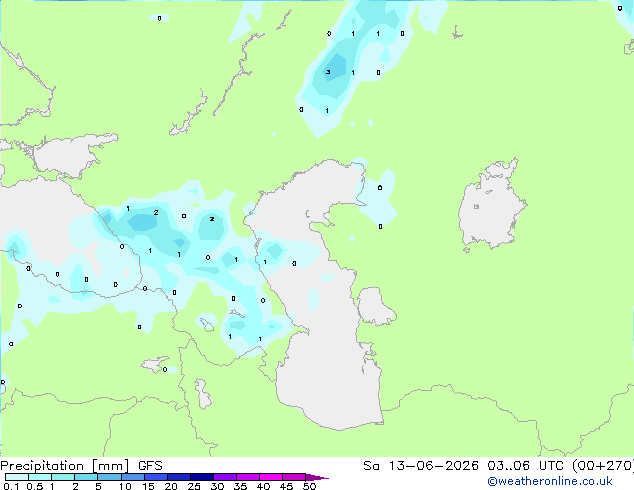The width and height of the screenshot is (634, 490).
Task: Pick the legend swatch between 2 and 5
Action: coord(86,477)
